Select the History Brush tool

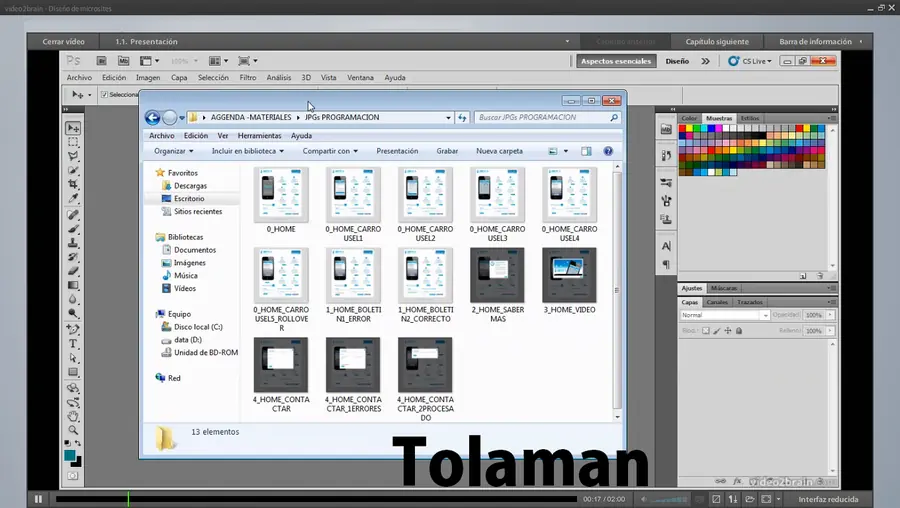[73, 257]
